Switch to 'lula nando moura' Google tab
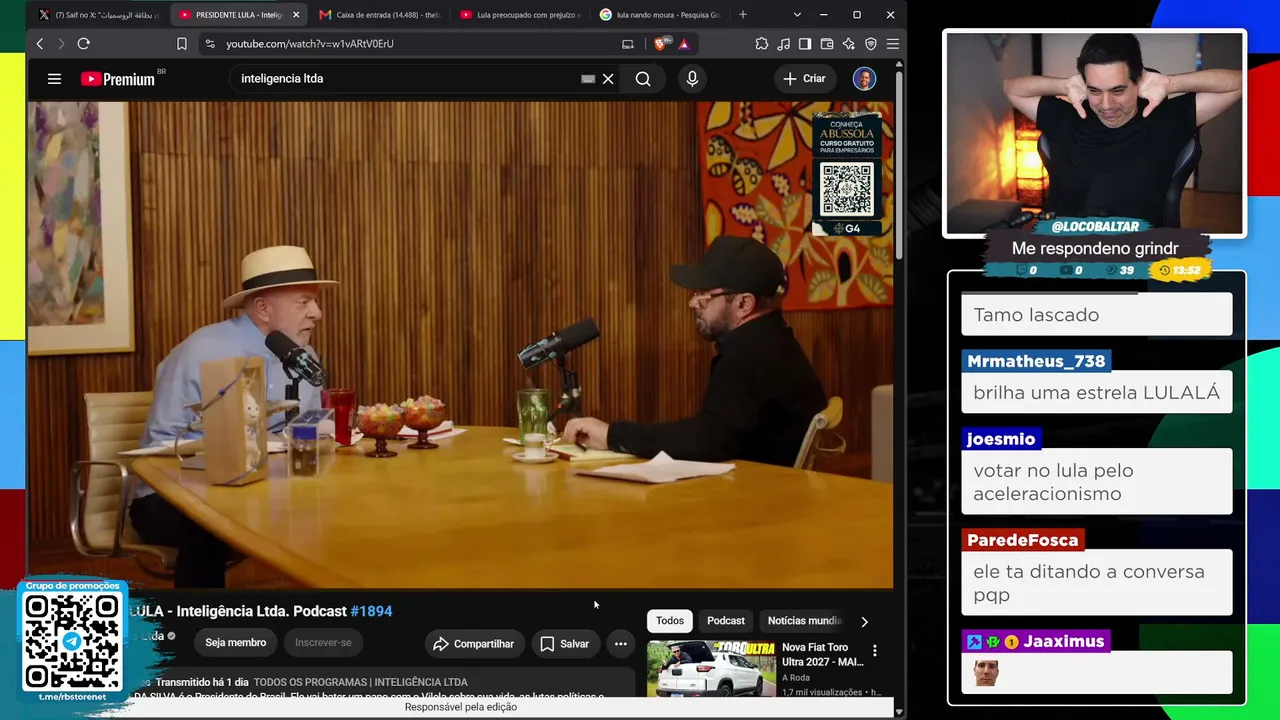This screenshot has width=1280, height=720. click(x=660, y=15)
